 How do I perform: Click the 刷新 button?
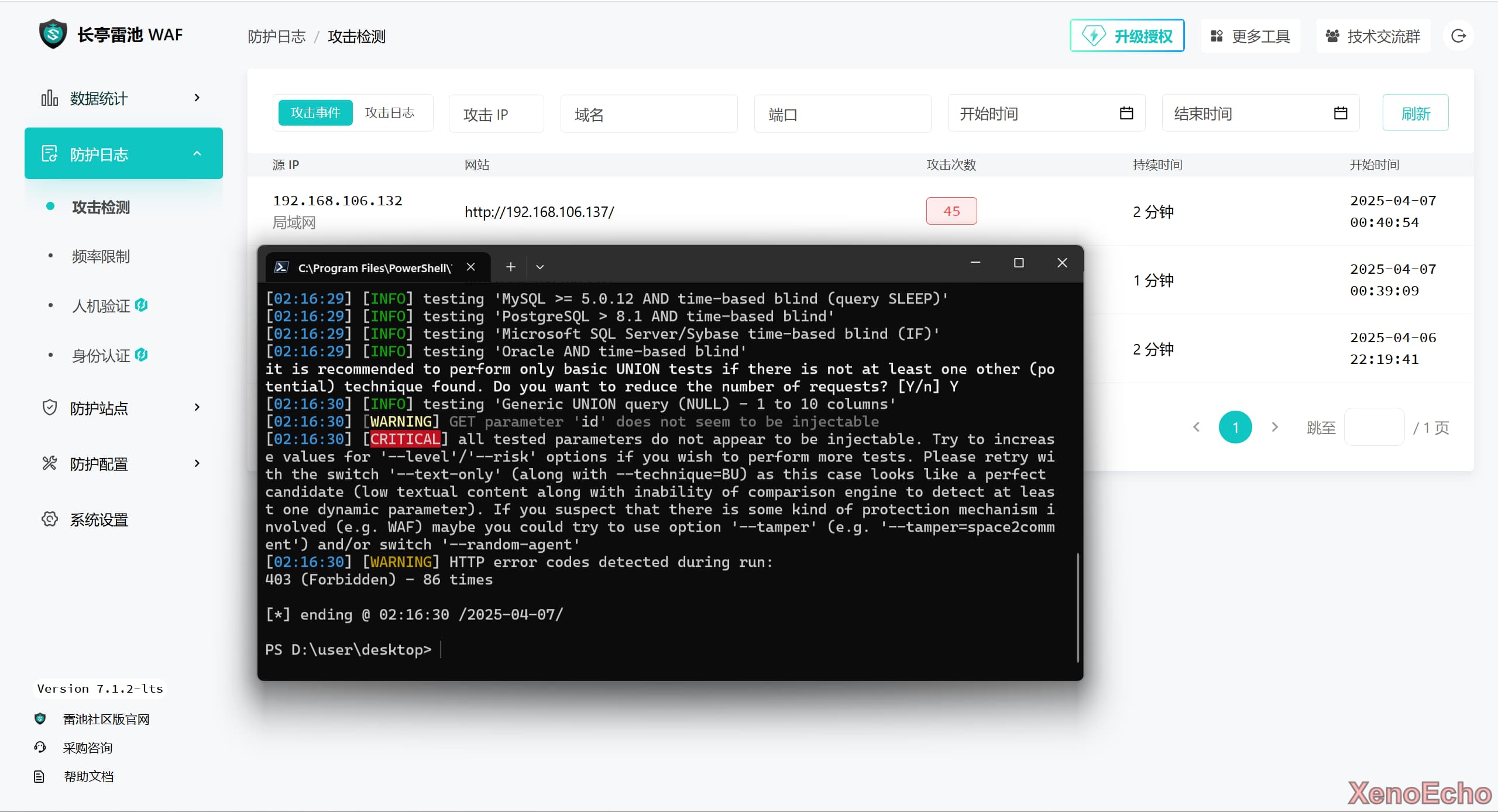[1415, 113]
